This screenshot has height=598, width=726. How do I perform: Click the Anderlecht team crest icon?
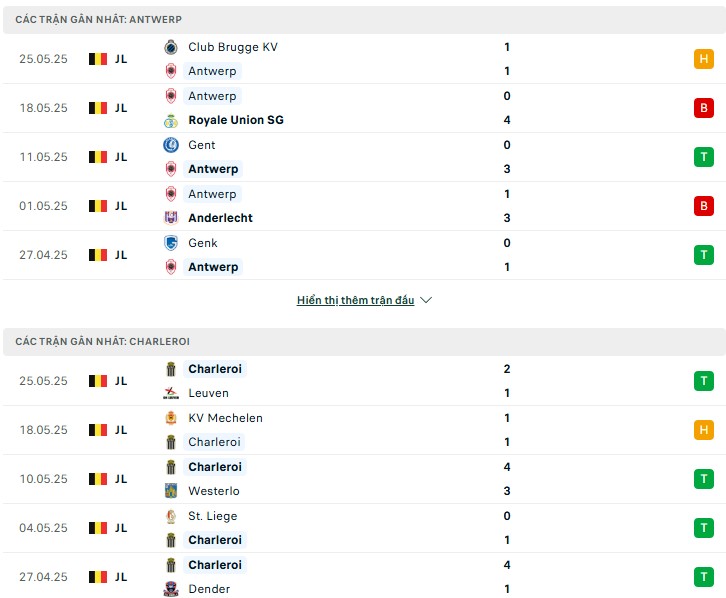171,218
